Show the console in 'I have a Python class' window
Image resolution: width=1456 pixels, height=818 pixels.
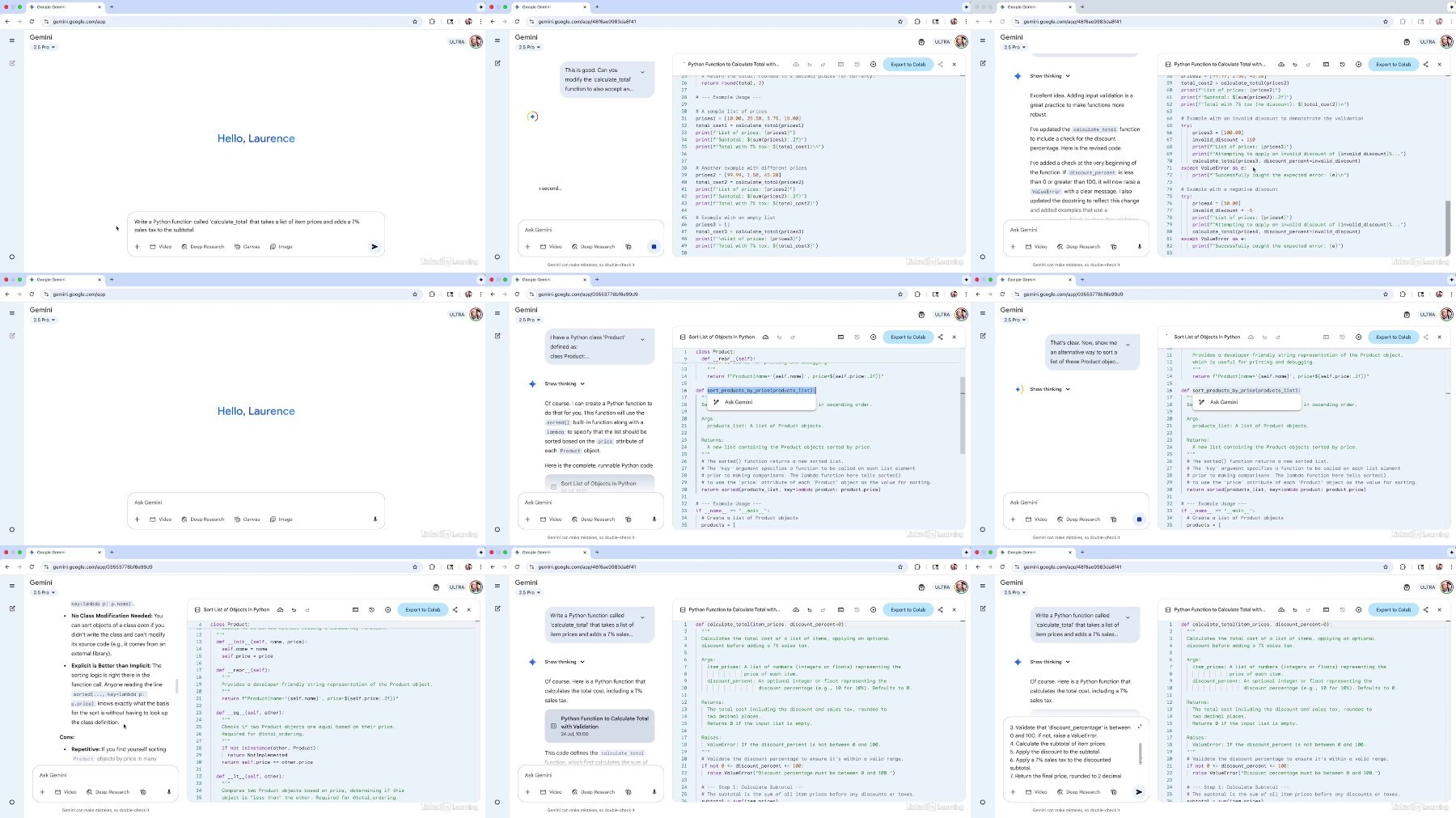coord(840,337)
